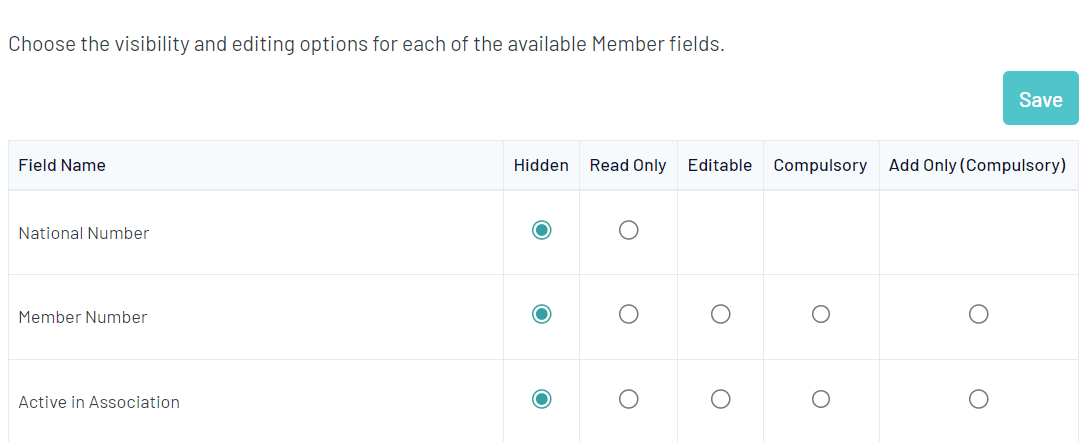Click the Editable column header
1089x442 pixels.
720,166
